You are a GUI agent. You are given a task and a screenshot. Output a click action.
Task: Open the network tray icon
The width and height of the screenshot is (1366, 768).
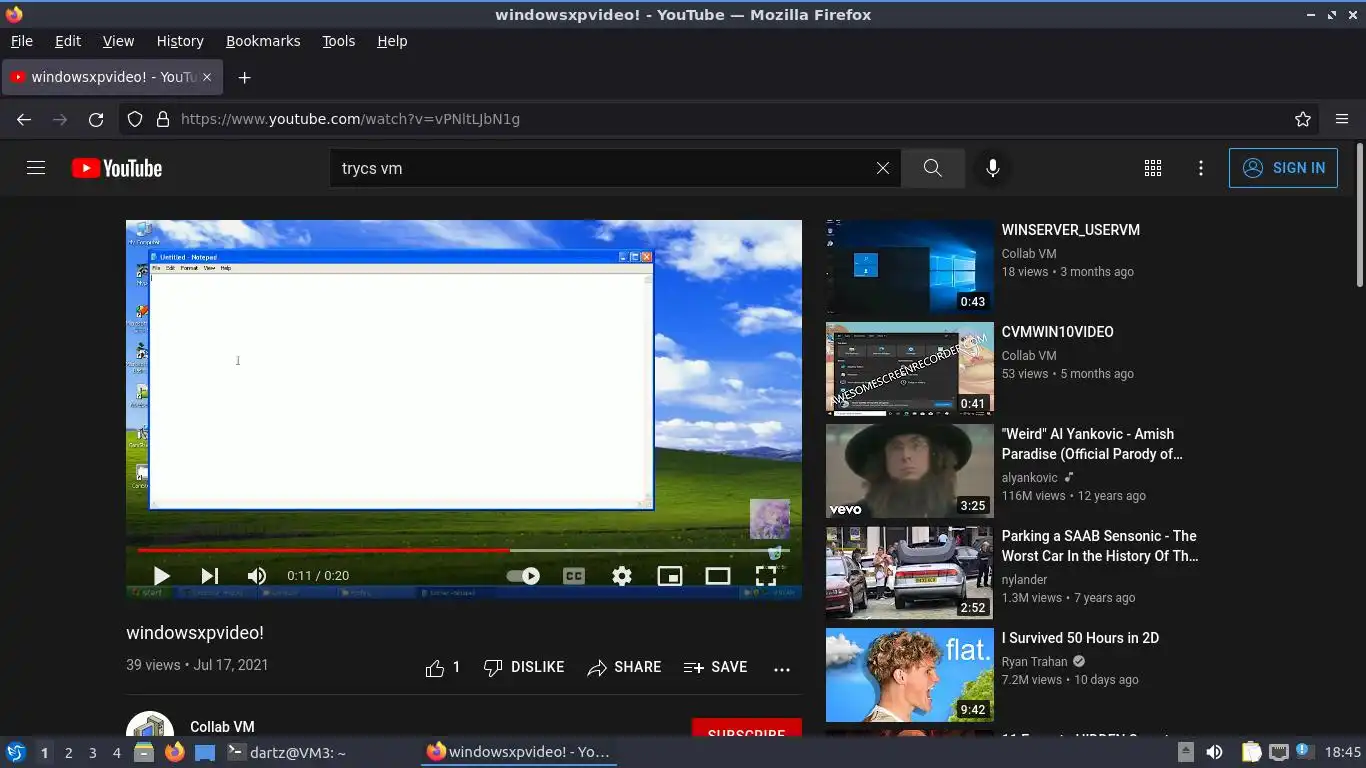click(x=1278, y=752)
